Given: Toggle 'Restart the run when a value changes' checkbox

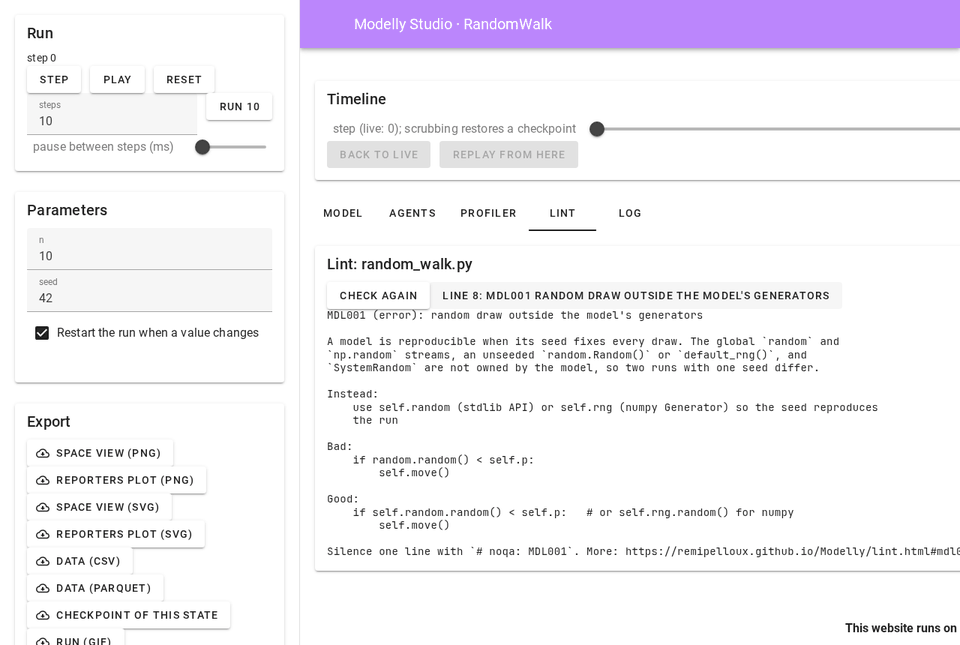Looking at the screenshot, I should pos(42,333).
